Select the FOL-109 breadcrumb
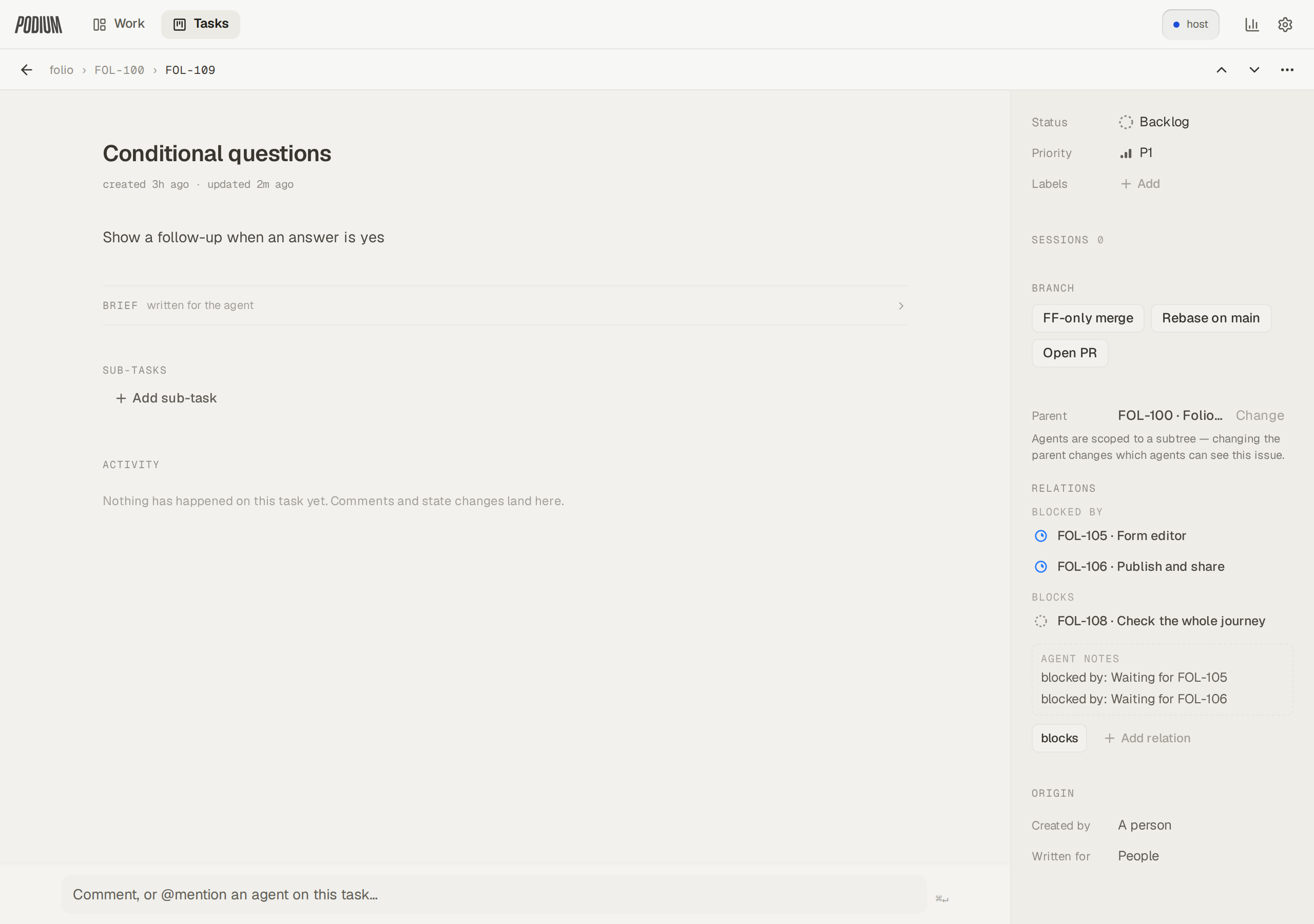1314x924 pixels. [190, 70]
